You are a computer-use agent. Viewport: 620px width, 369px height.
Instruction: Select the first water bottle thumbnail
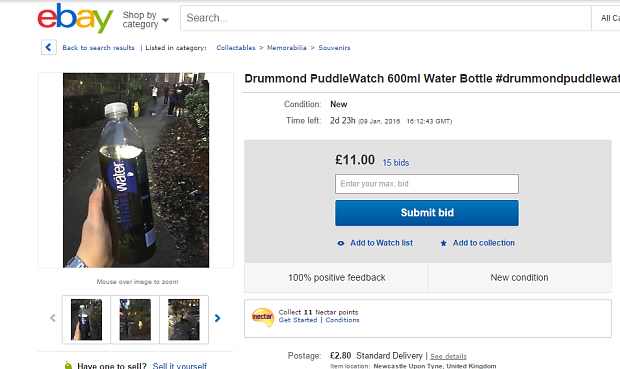pyautogui.click(x=86, y=320)
